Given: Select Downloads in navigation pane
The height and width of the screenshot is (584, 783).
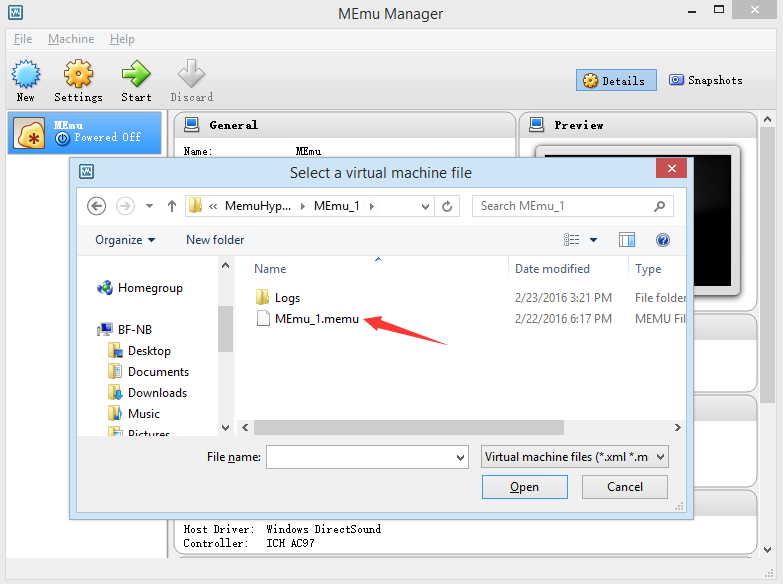Looking at the screenshot, I should (157, 393).
